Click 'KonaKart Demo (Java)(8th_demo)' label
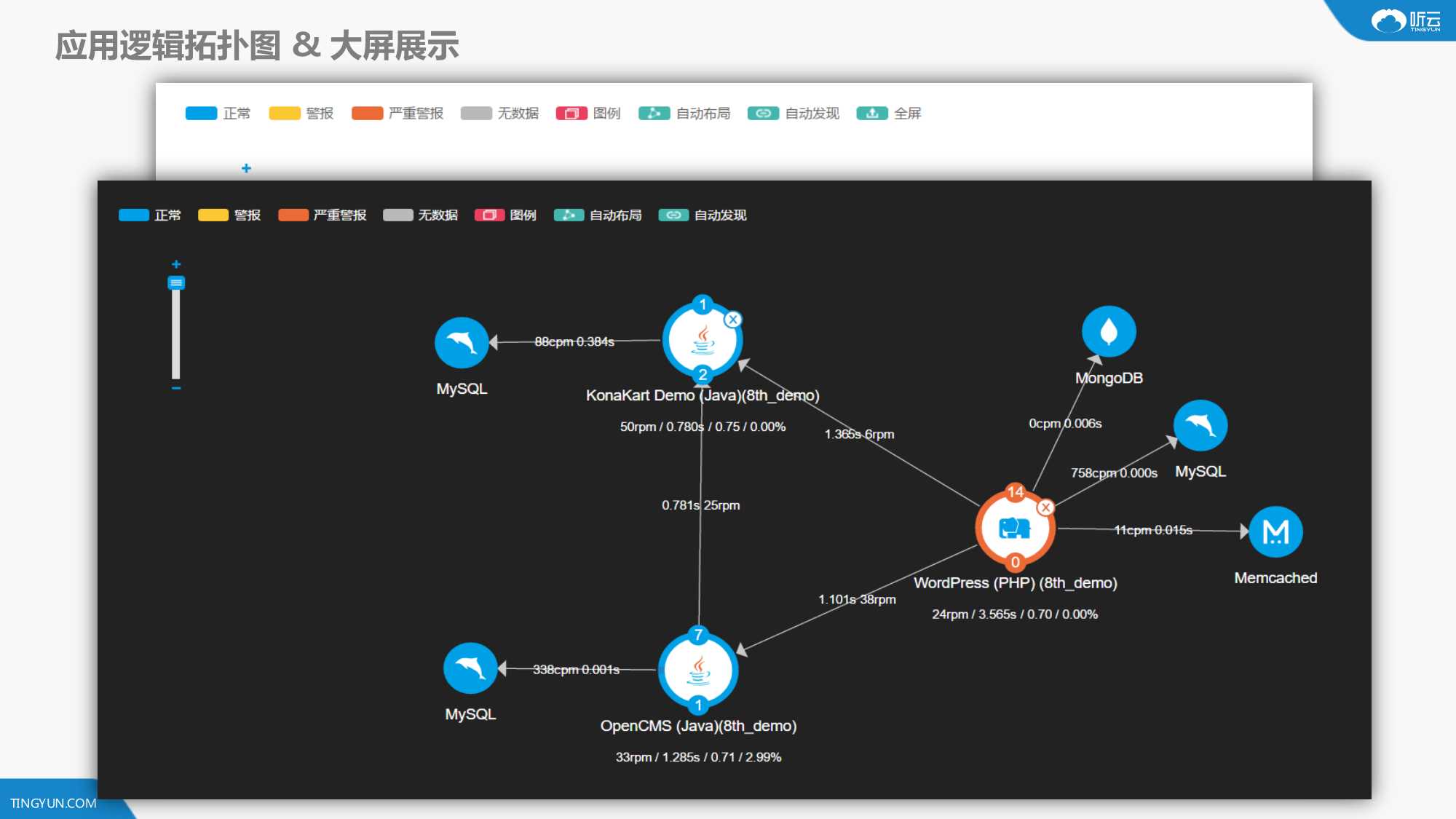The image size is (1456, 819). point(703,395)
